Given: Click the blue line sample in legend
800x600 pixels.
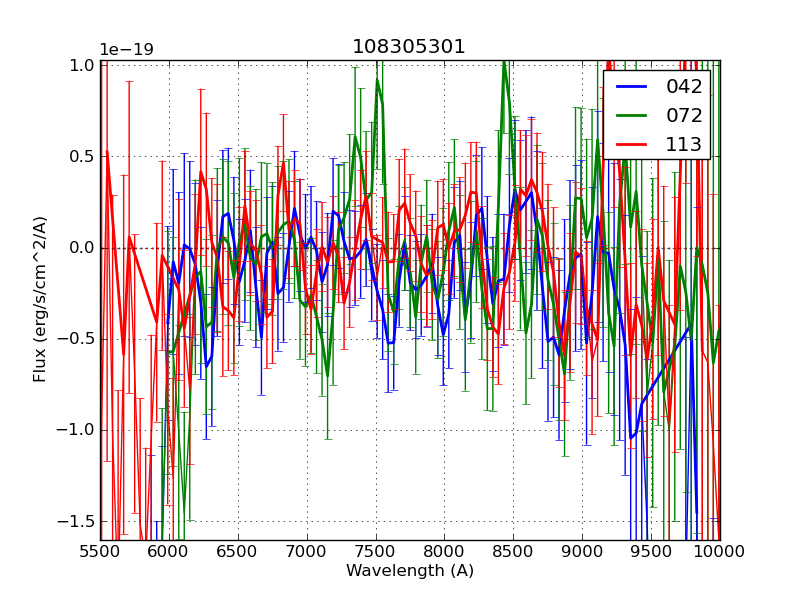Looking at the screenshot, I should click(x=632, y=87).
